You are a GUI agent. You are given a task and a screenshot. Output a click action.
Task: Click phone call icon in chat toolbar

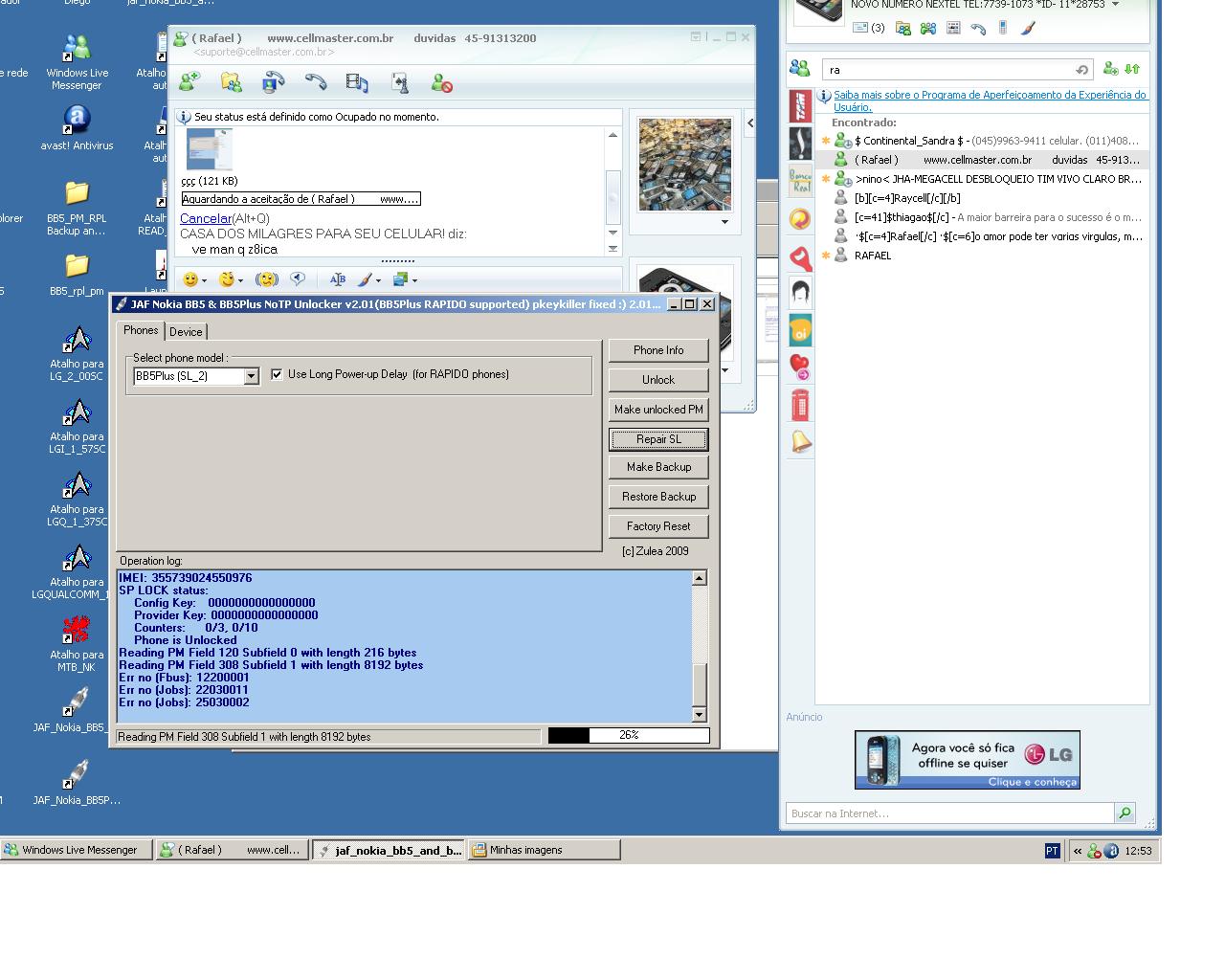315,83
